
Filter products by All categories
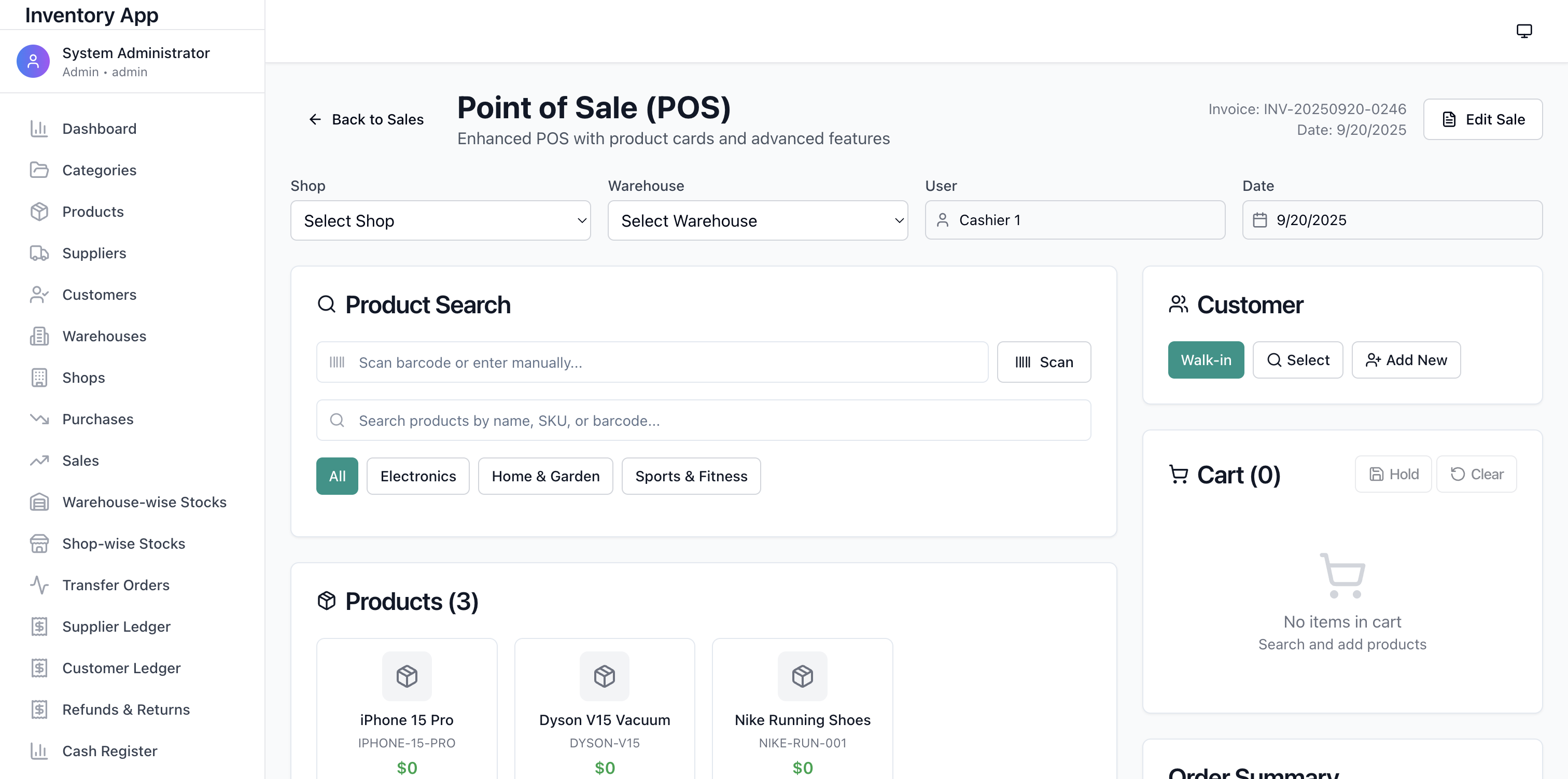coord(337,476)
